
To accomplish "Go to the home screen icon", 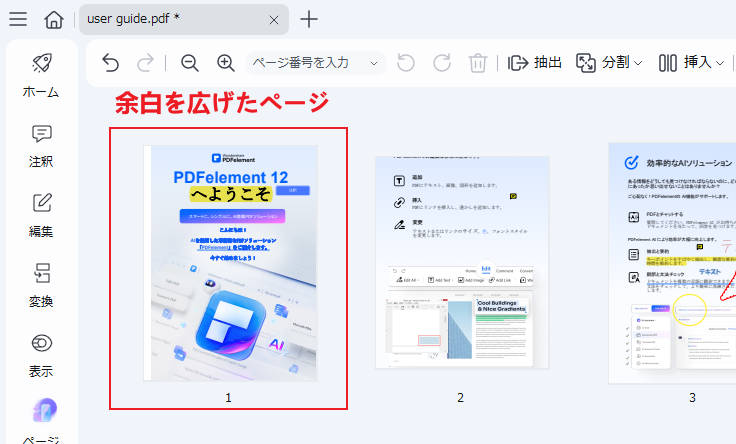I will [x=54, y=20].
